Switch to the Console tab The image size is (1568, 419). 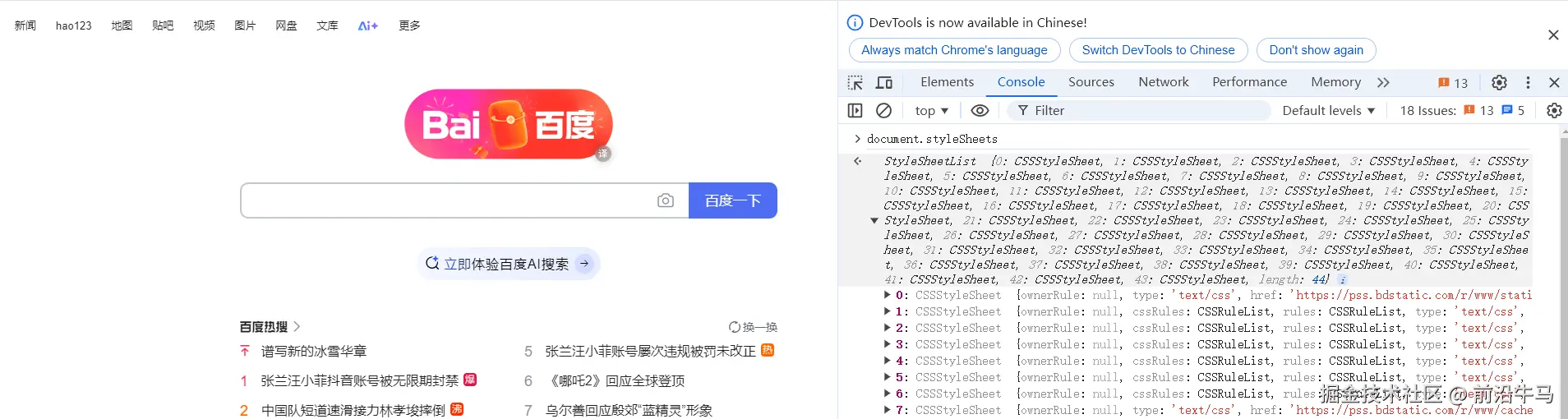[1021, 82]
